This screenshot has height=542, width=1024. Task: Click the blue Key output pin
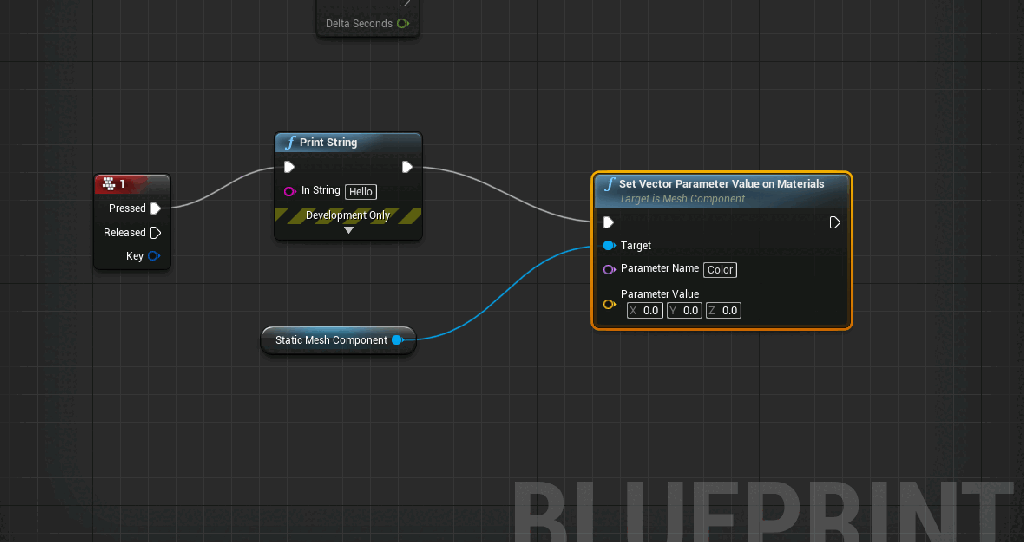pyautogui.click(x=154, y=257)
